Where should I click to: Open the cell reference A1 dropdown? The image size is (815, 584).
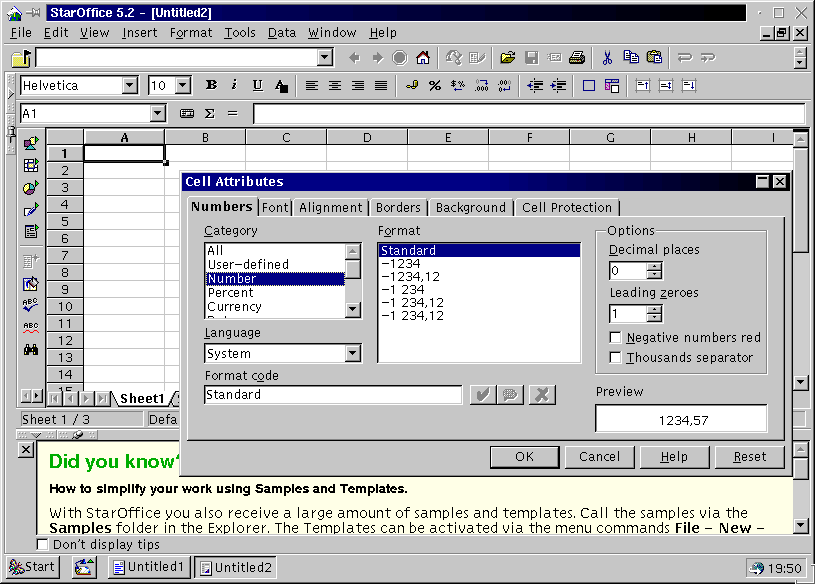(x=158, y=113)
